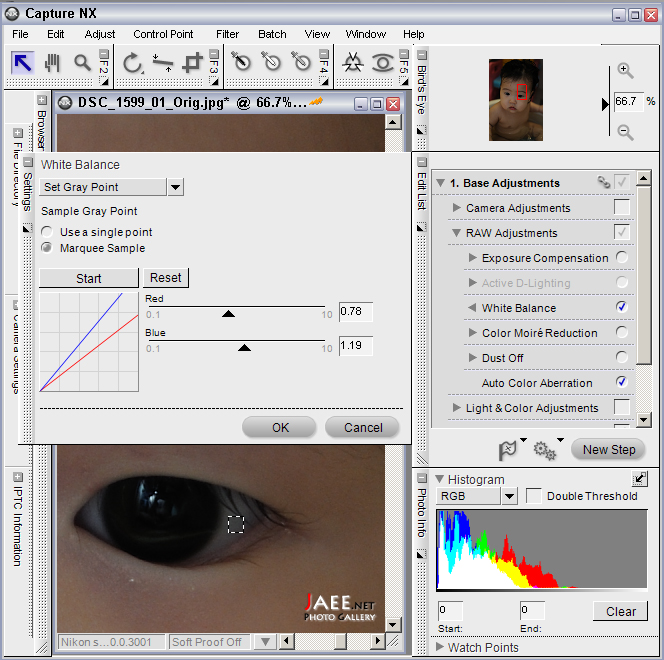Screen dimensions: 664x660
Task: Select 'Use a single point' option
Action: point(47,232)
